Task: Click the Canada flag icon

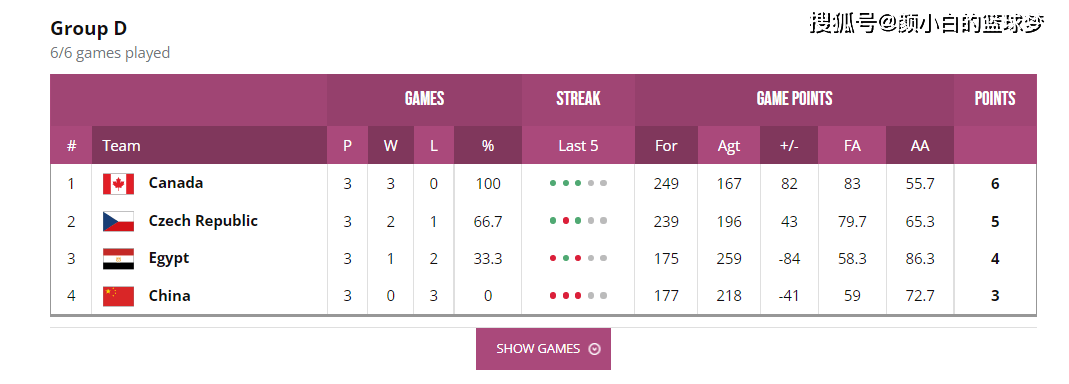Action: (x=118, y=184)
